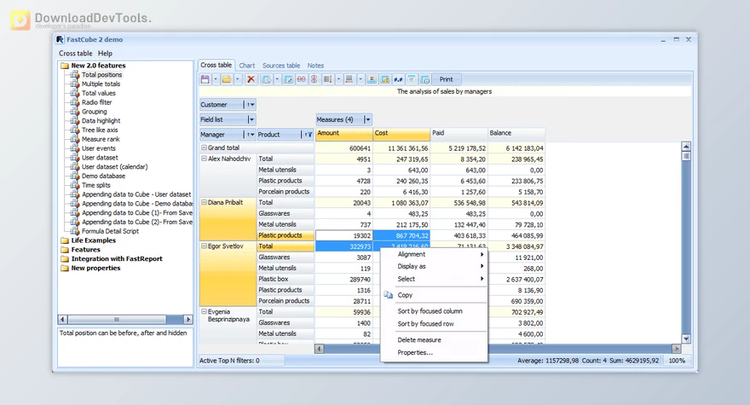Screen dimensions: 750x405
Task: Click the toolbar icon just left of Print
Action: pos(425,79)
